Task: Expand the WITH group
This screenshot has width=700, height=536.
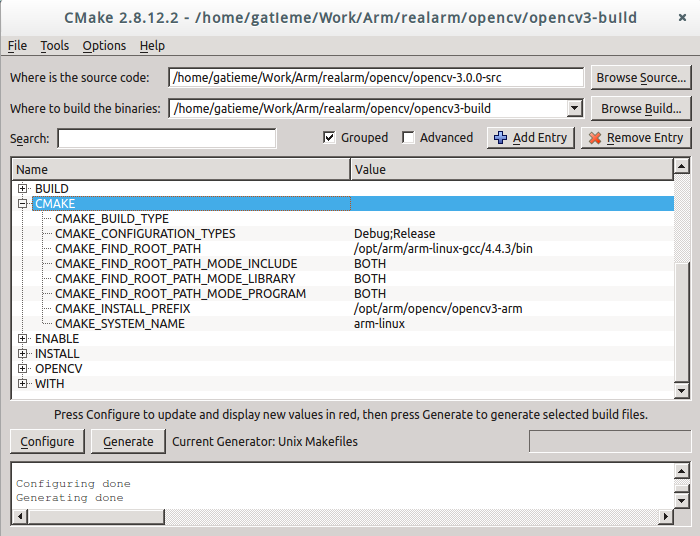Action: (x=22, y=383)
